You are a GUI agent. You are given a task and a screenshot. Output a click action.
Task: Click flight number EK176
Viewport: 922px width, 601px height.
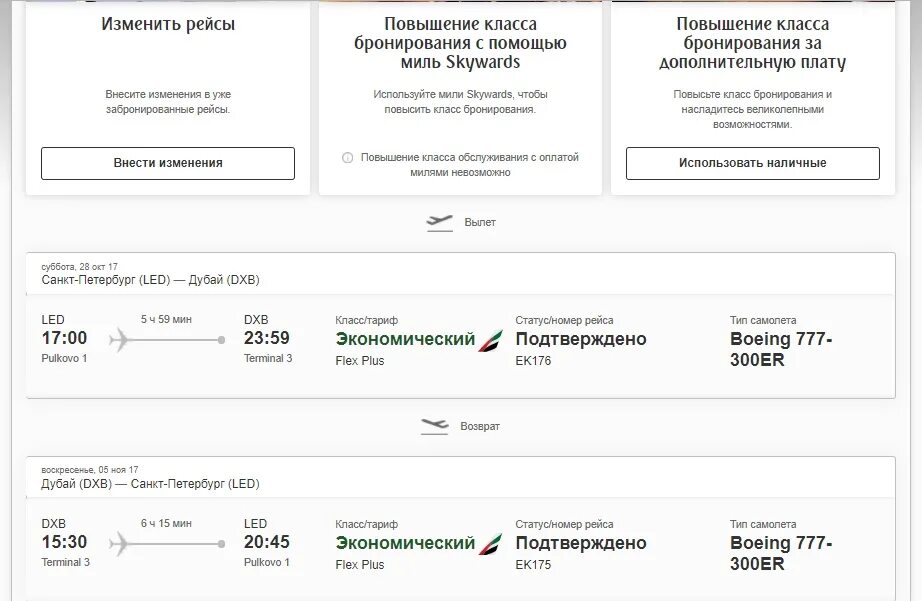pyautogui.click(x=533, y=361)
